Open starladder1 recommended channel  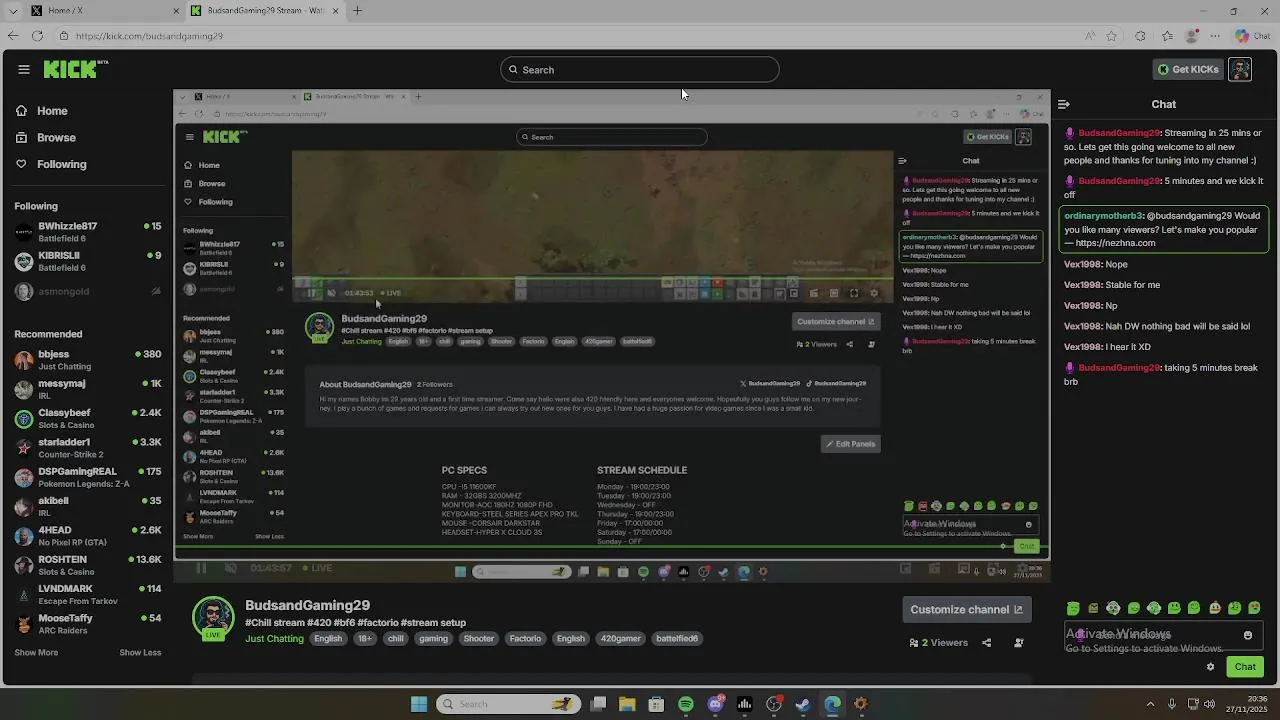(88, 448)
